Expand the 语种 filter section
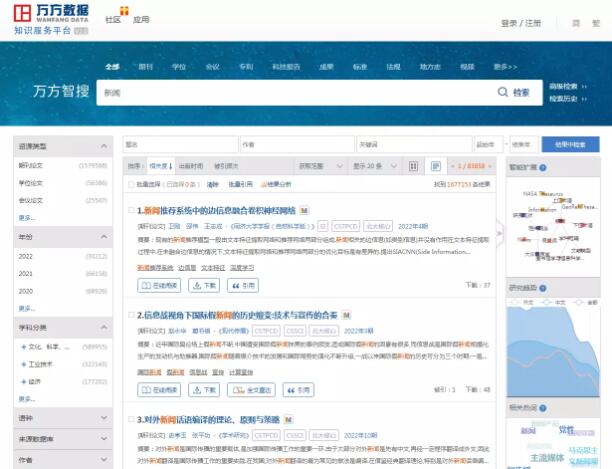Viewport: 612px width, 469px height. [x=104, y=418]
